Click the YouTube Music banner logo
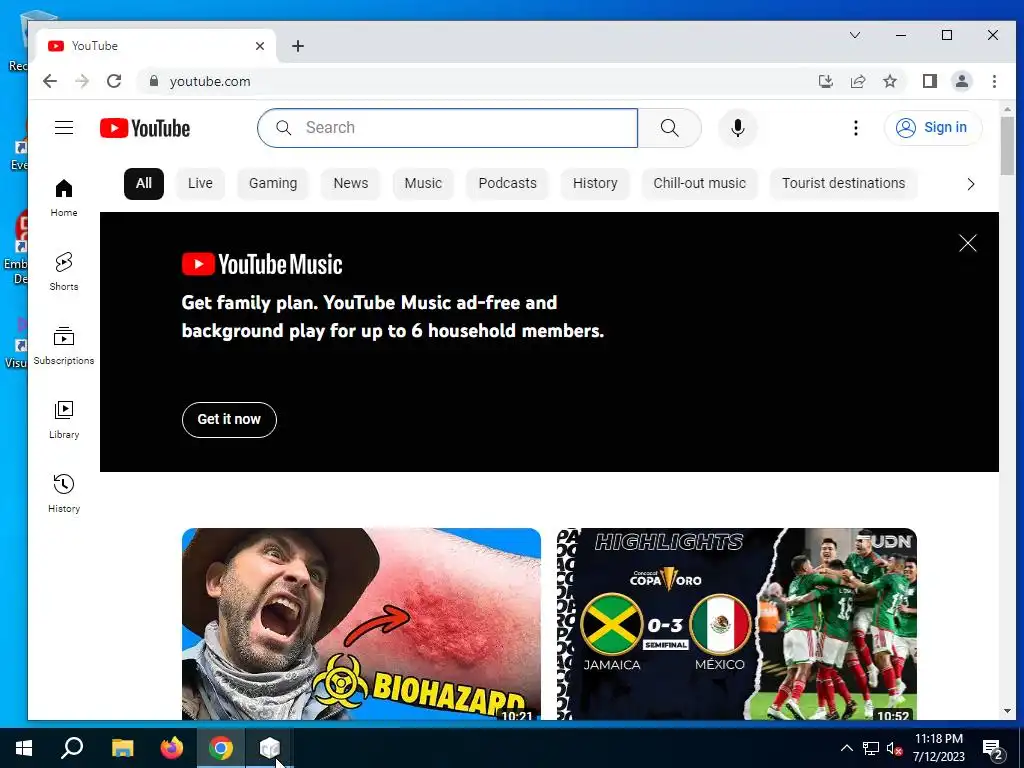 (262, 264)
